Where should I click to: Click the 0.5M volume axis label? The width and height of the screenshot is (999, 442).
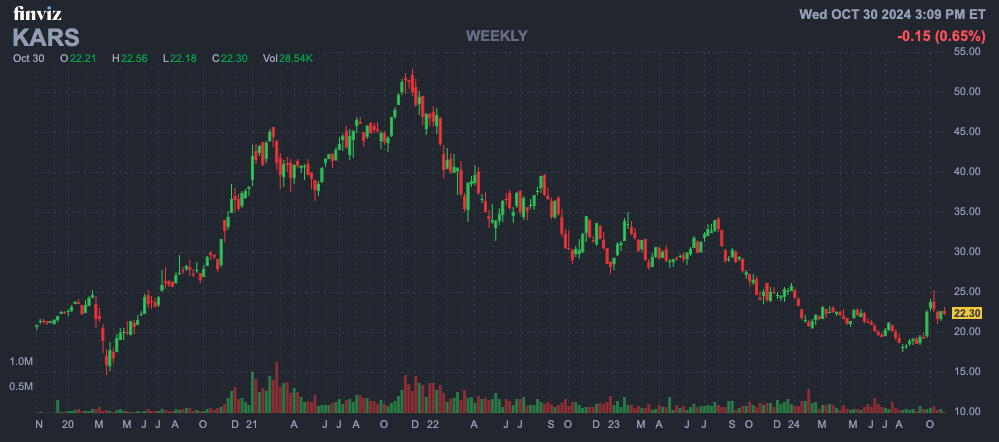click(x=21, y=386)
